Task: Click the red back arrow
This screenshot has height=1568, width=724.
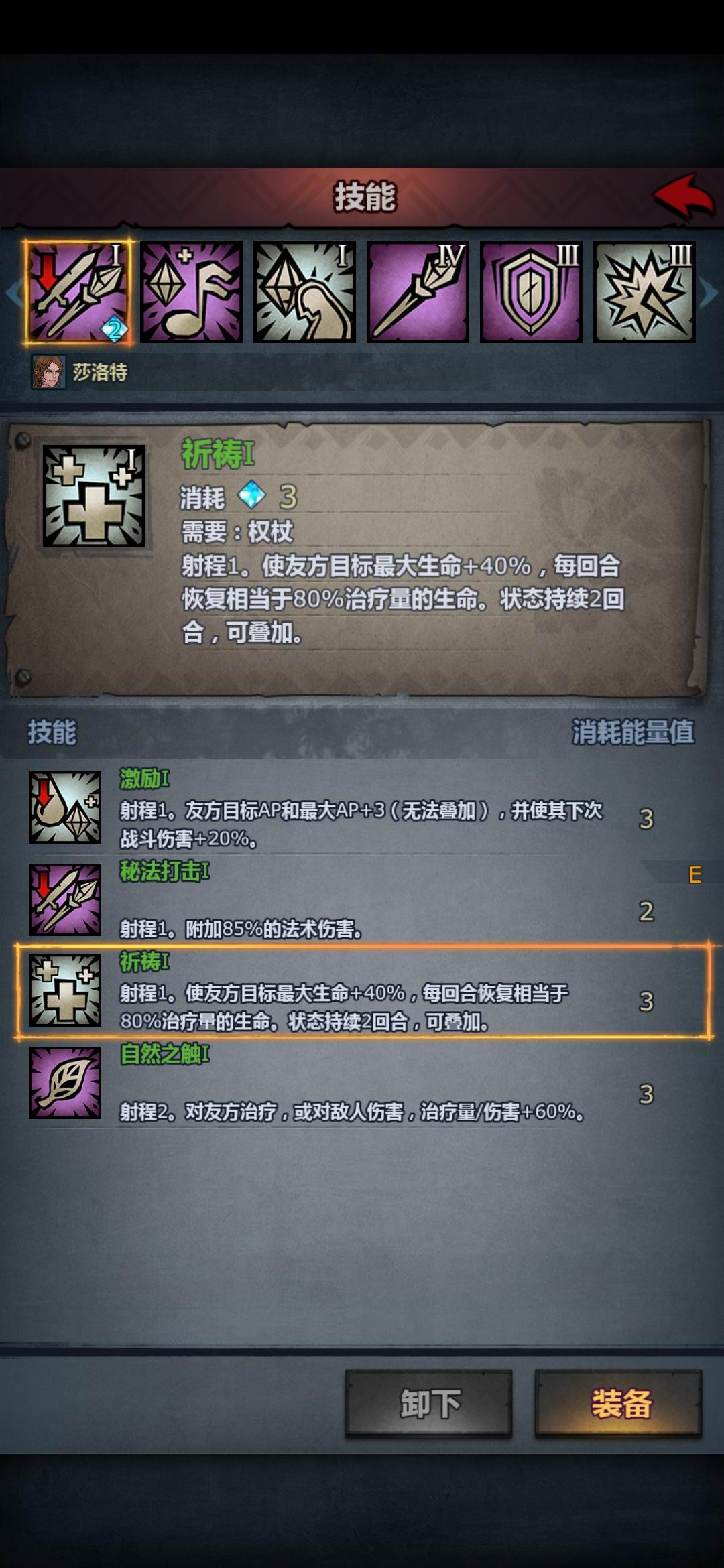Action: tap(684, 196)
